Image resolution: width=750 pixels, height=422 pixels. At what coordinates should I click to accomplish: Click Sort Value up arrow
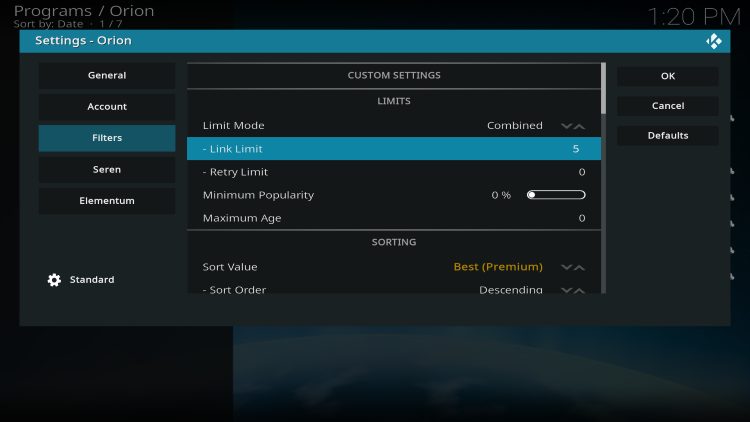[x=579, y=267]
